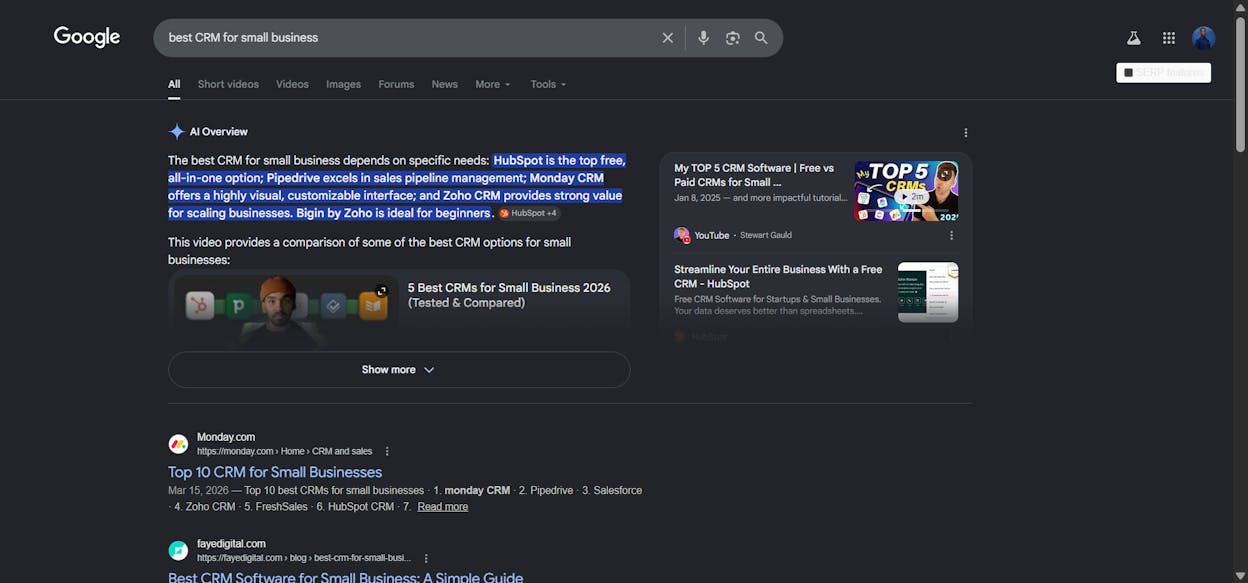Open Best CRM Software for Small Business guide
1248x583 pixels.
345,577
